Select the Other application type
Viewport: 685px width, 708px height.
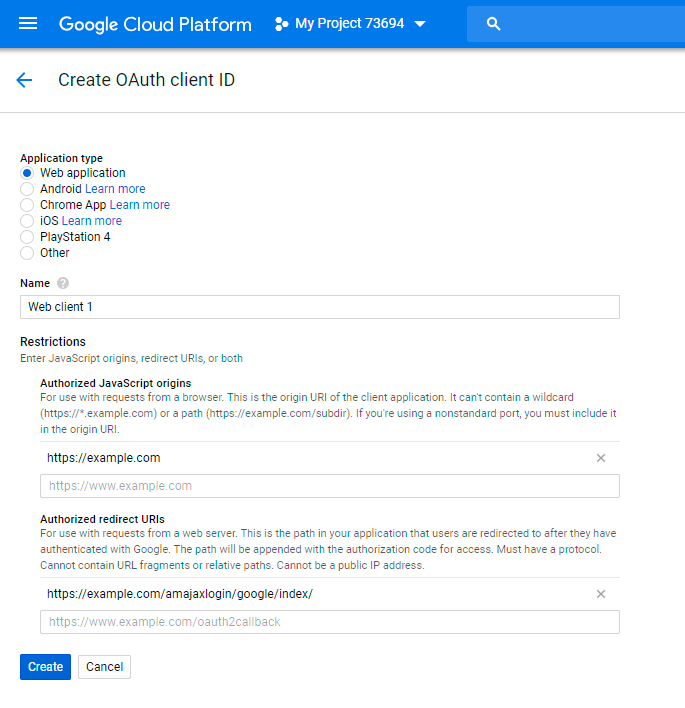coord(27,253)
